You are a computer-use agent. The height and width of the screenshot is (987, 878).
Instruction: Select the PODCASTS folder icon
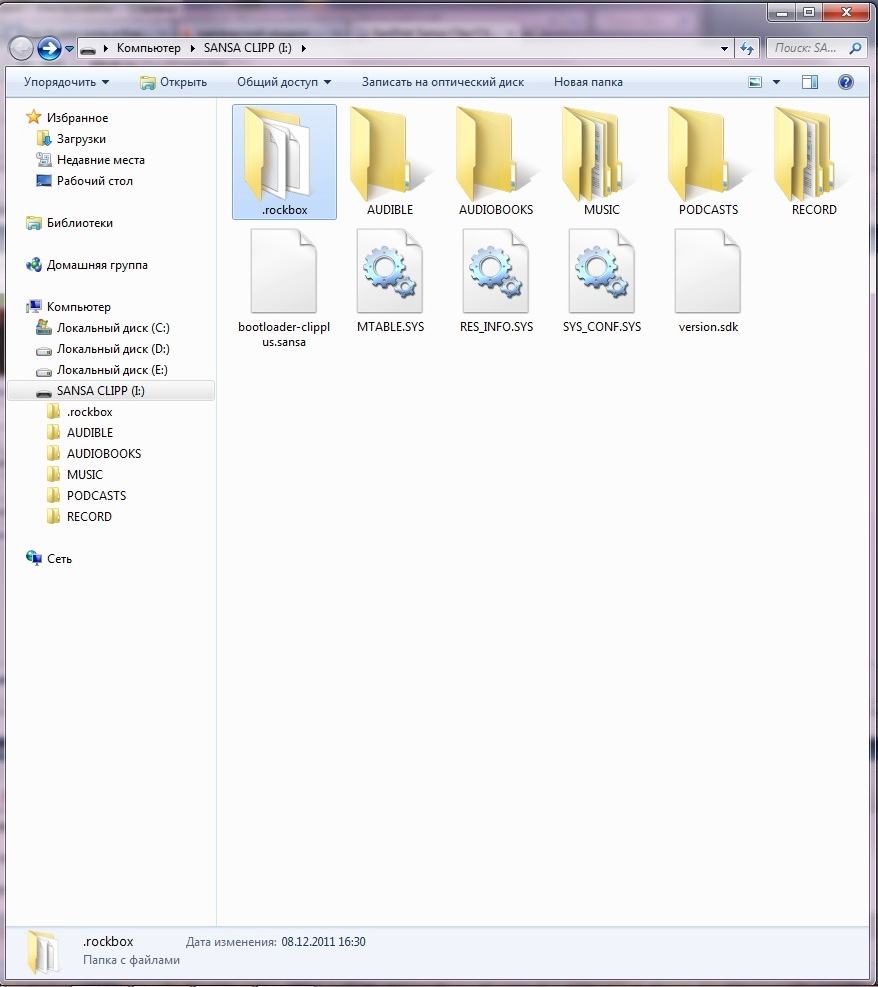pos(707,152)
